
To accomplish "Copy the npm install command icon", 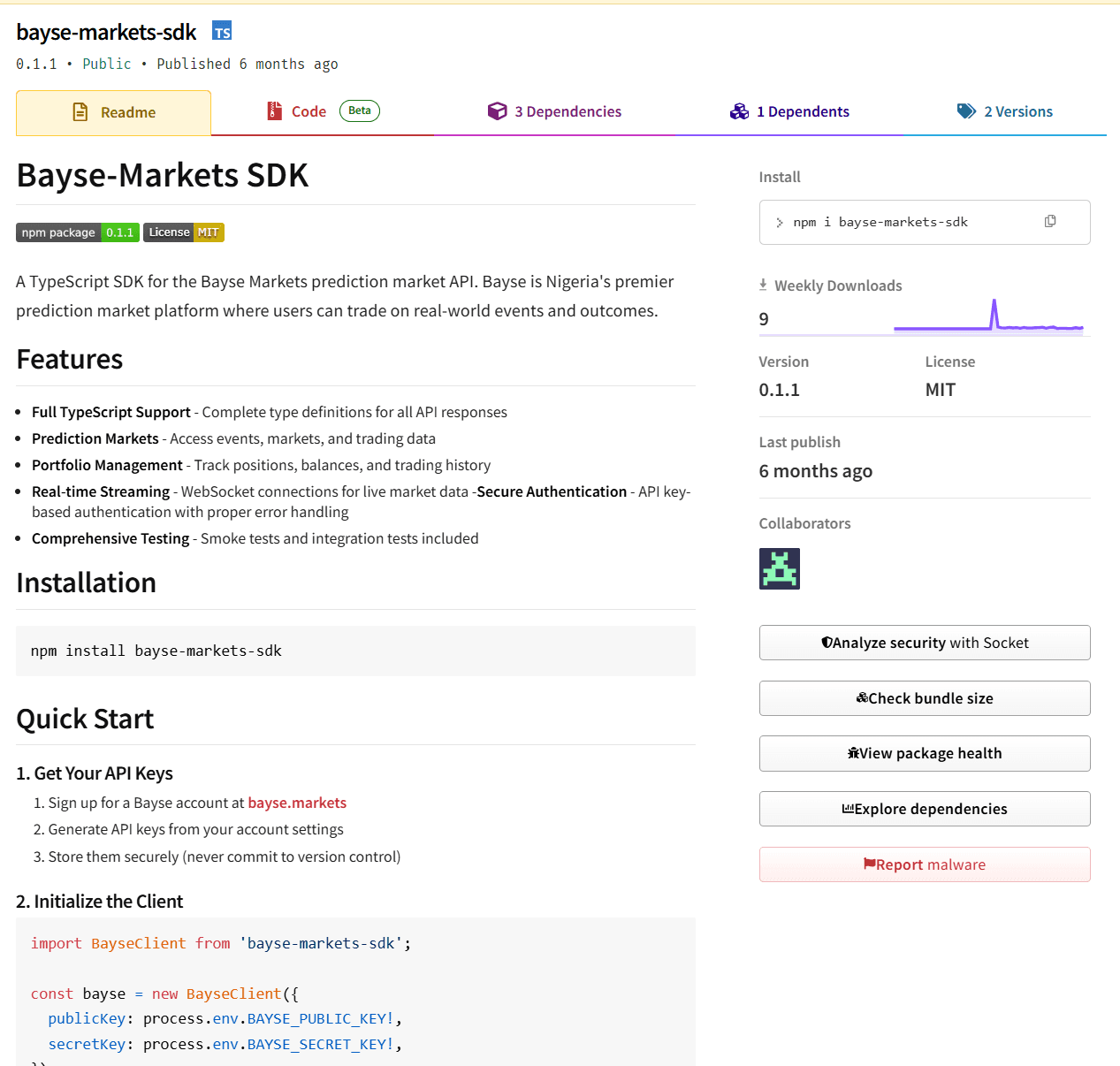I will [1050, 221].
